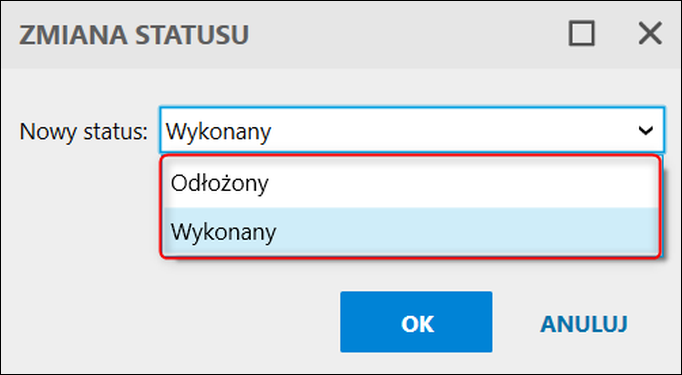This screenshot has height=375, width=682.
Task: Confirm the status change with OK
Action: (x=416, y=322)
